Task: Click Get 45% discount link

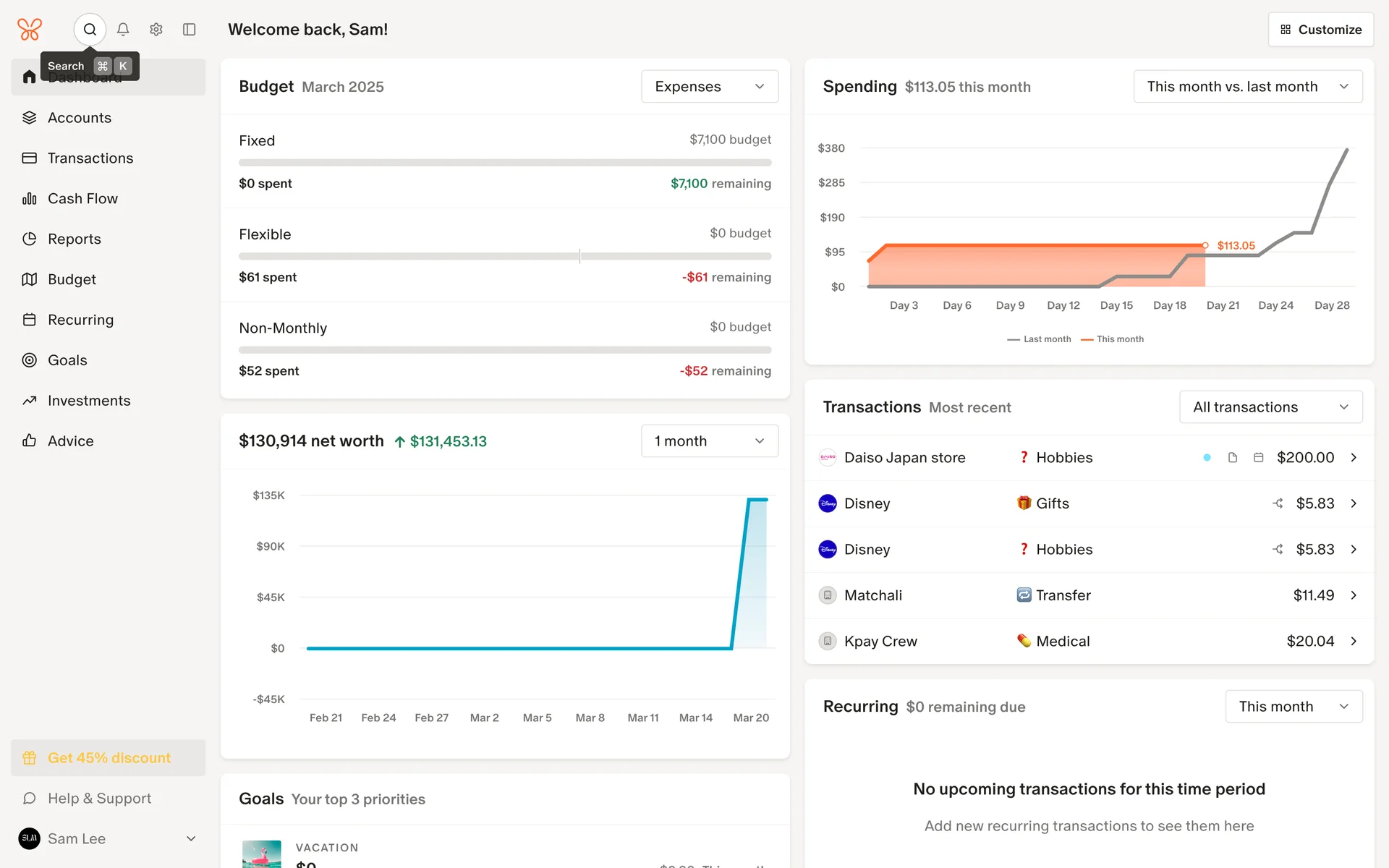Action: [x=109, y=758]
